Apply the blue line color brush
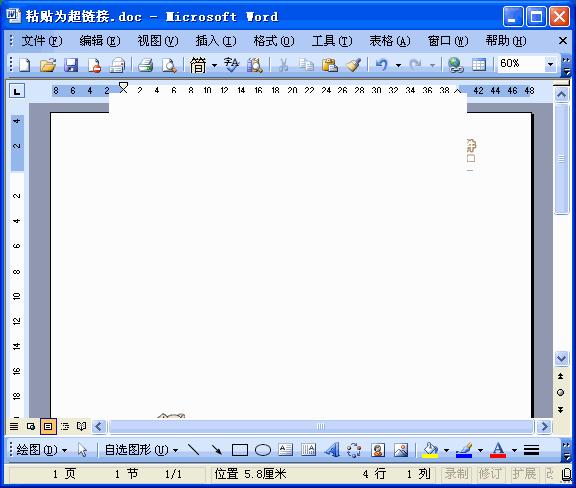This screenshot has height=488, width=576. (x=464, y=449)
